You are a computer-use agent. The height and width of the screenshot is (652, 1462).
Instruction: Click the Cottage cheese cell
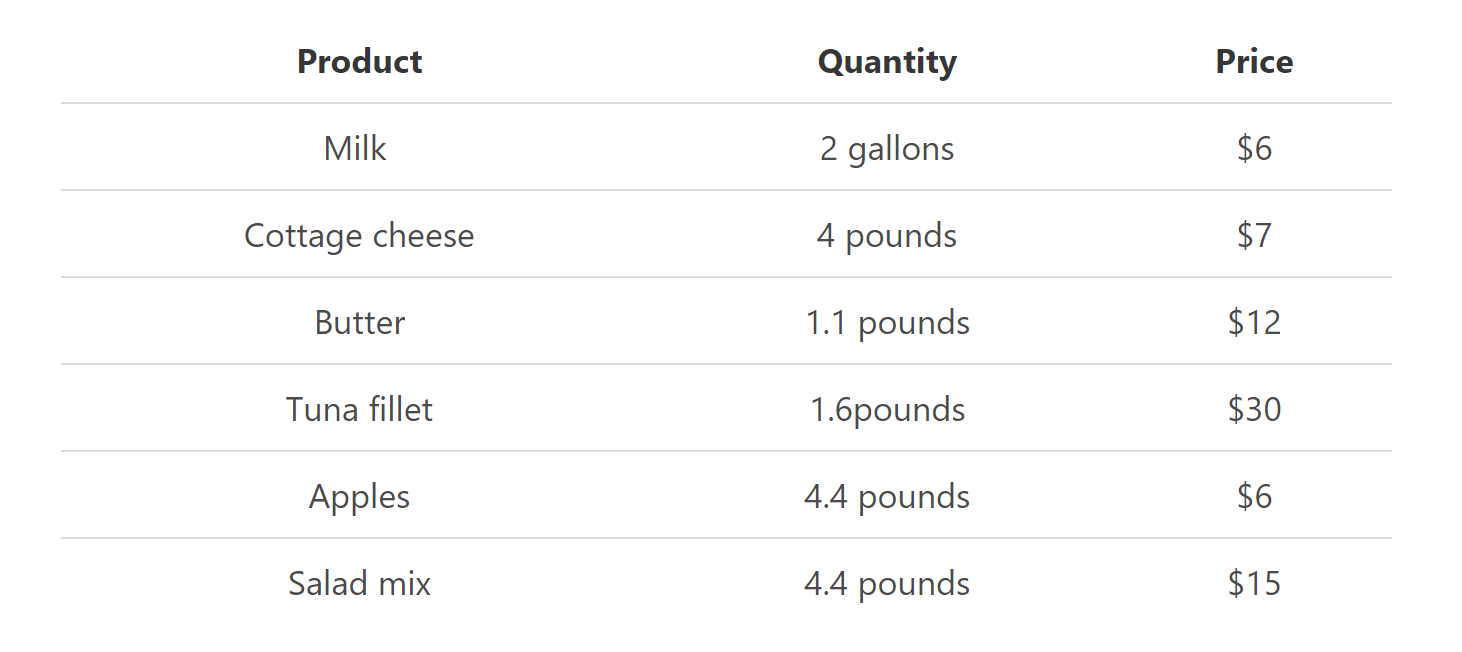[x=359, y=236]
